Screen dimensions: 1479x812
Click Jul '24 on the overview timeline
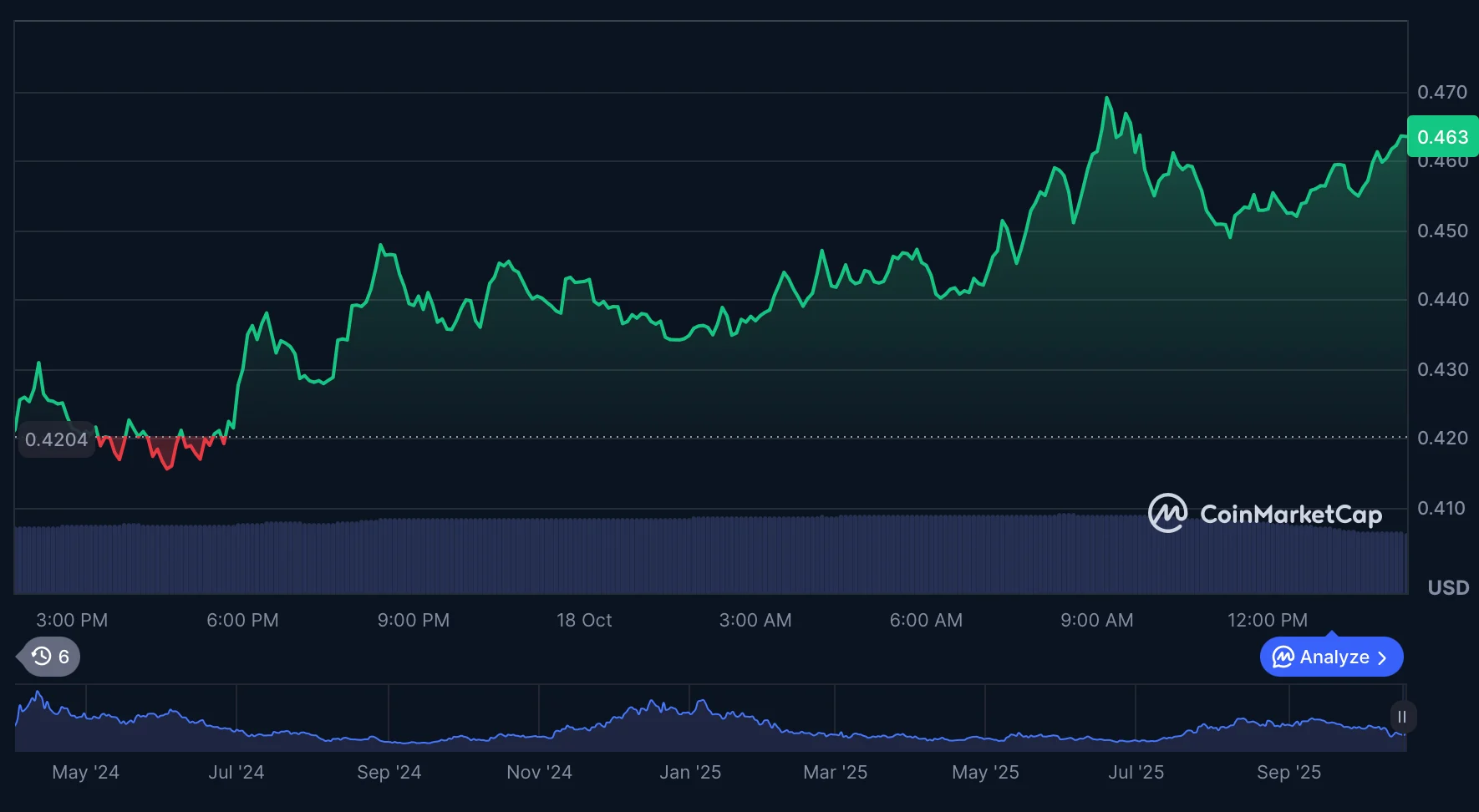point(236,772)
